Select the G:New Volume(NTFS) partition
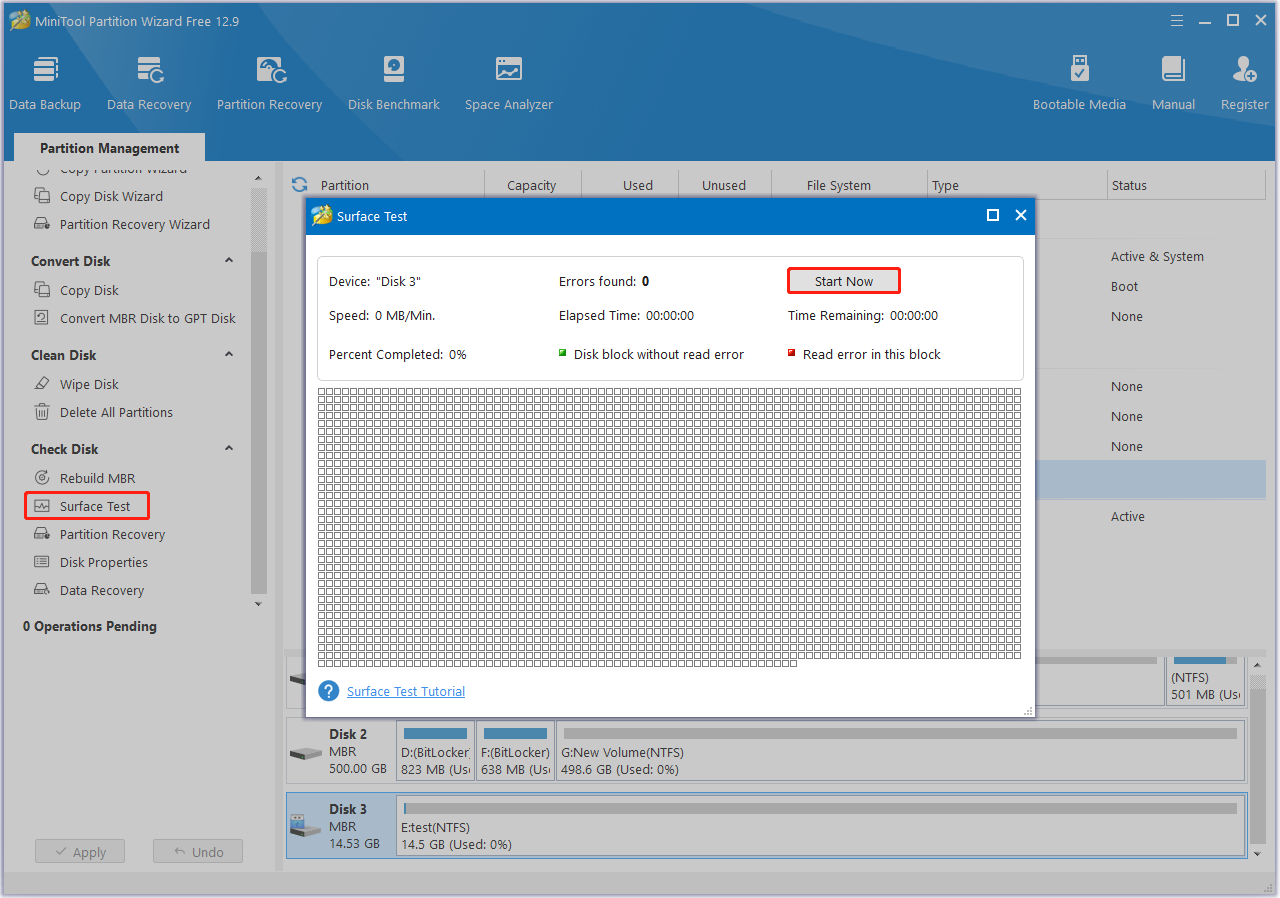This screenshot has width=1280, height=898. 901,752
